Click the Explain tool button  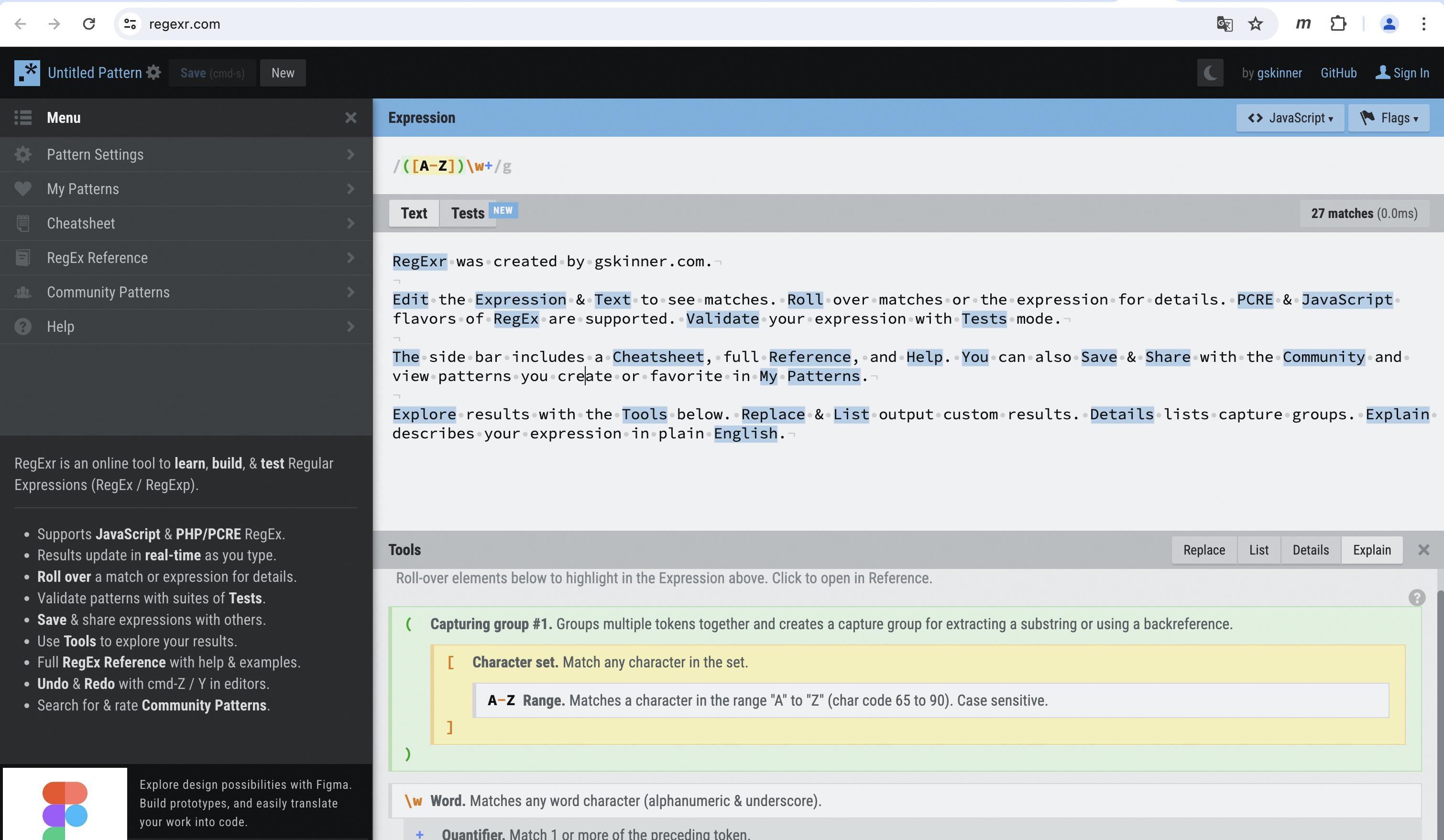tap(1372, 550)
